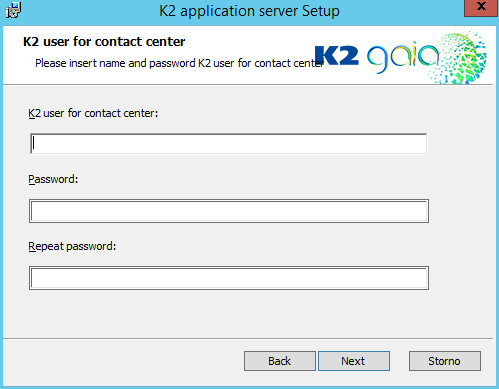Click the 'Password:' label
The width and height of the screenshot is (499, 389).
click(x=53, y=179)
